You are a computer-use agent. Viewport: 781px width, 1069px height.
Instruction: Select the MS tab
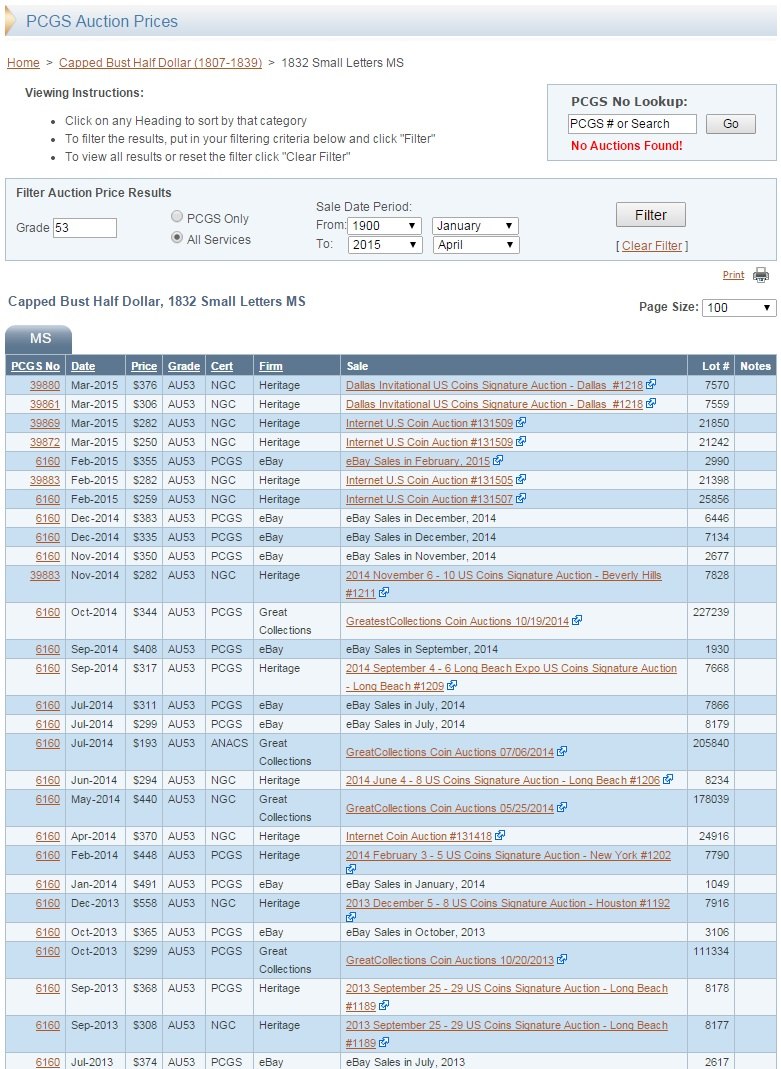pyautogui.click(x=38, y=340)
